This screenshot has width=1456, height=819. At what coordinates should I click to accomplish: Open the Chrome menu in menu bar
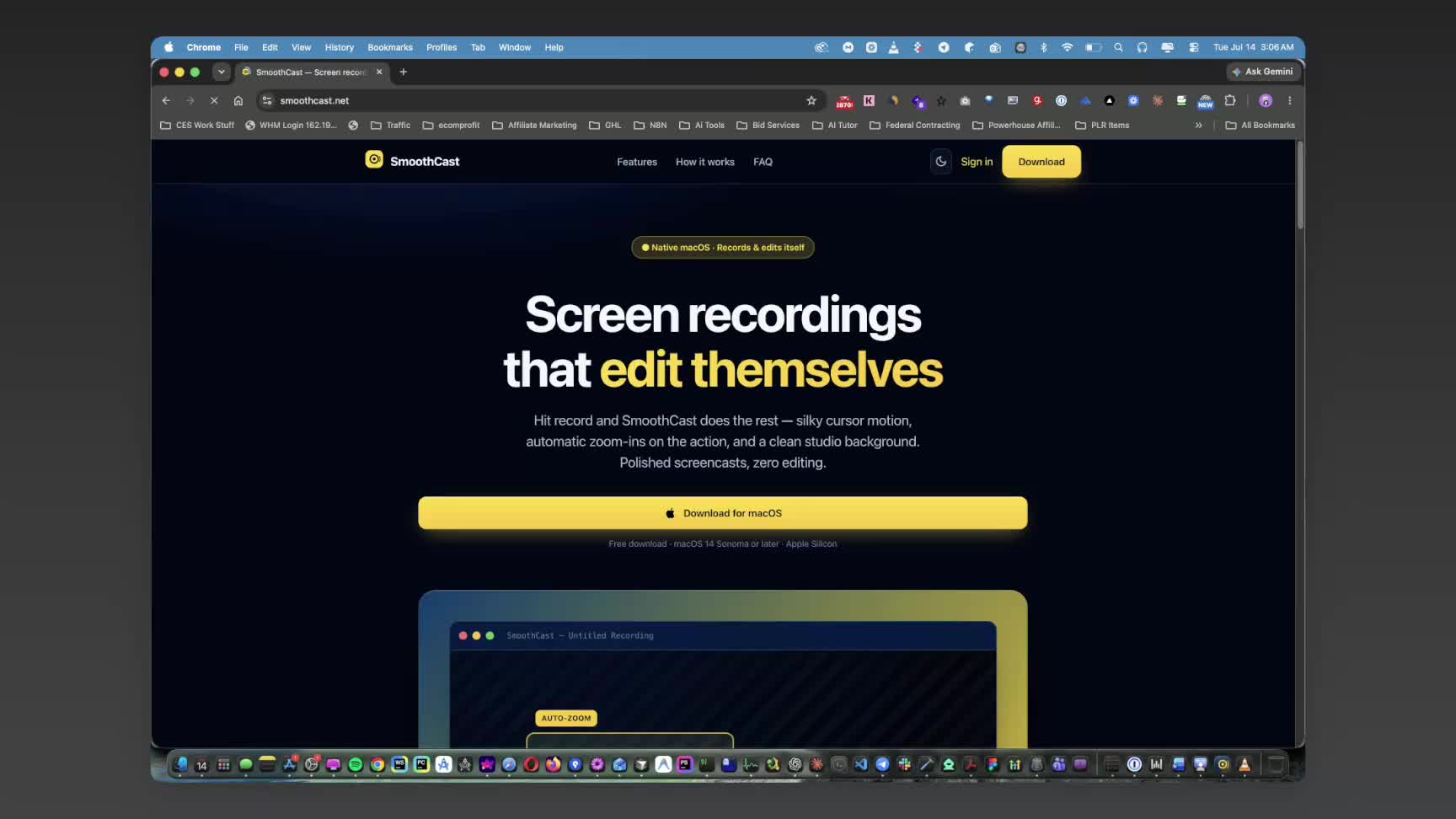coord(203,47)
